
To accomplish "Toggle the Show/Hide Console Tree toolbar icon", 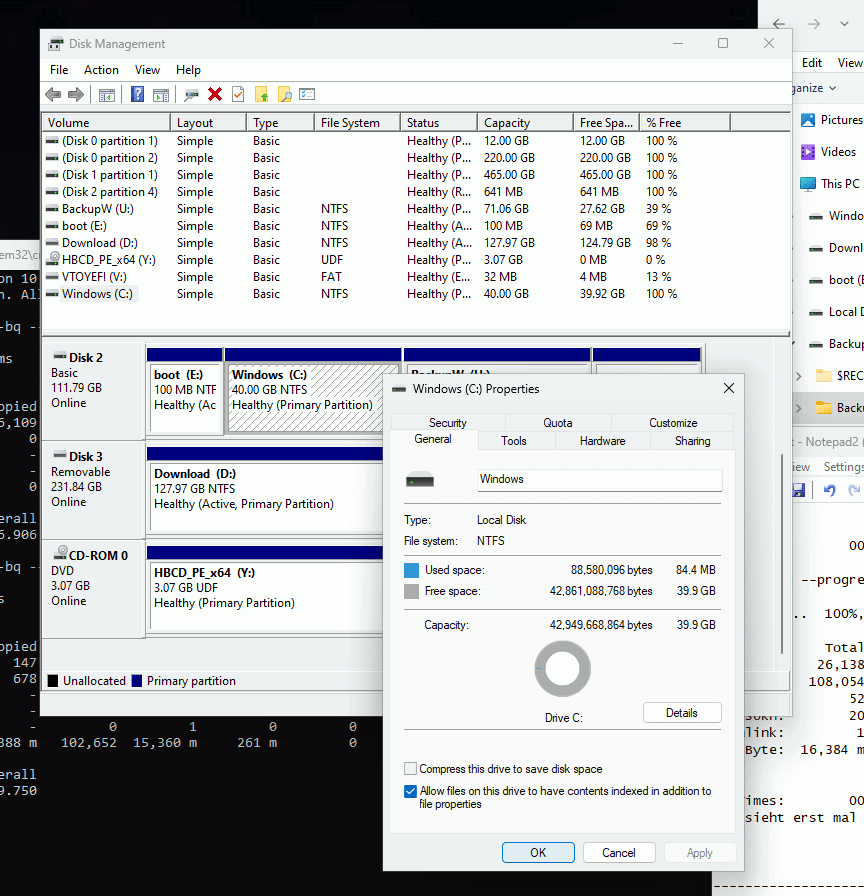I will coord(107,94).
